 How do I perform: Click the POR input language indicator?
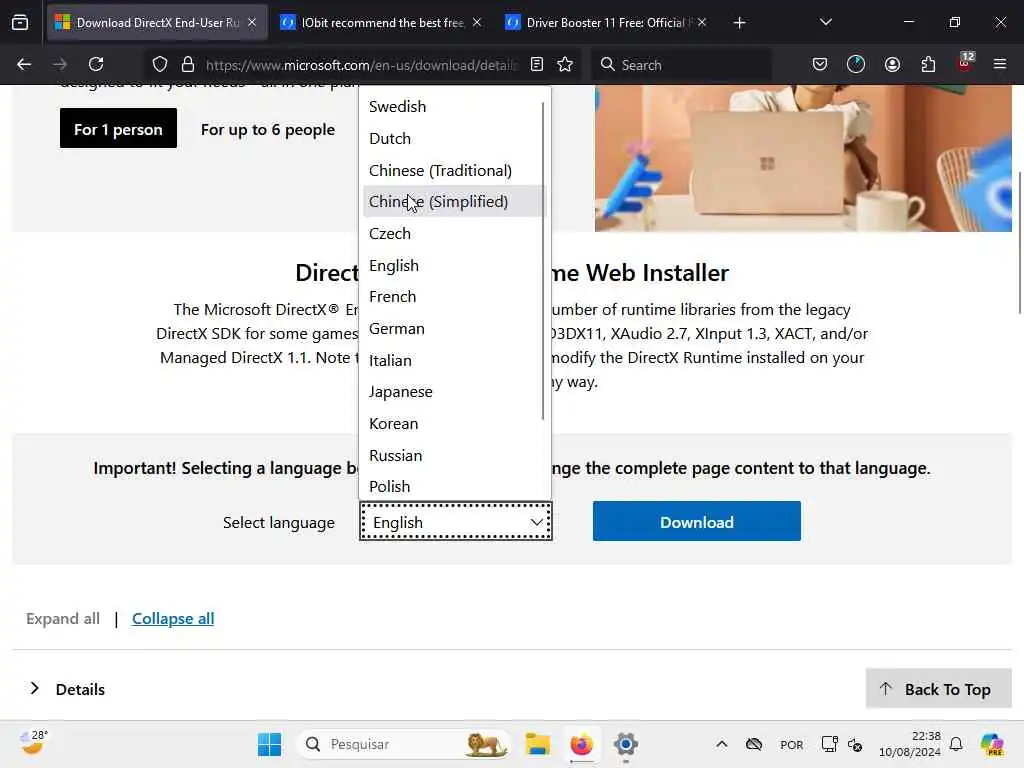(792, 745)
